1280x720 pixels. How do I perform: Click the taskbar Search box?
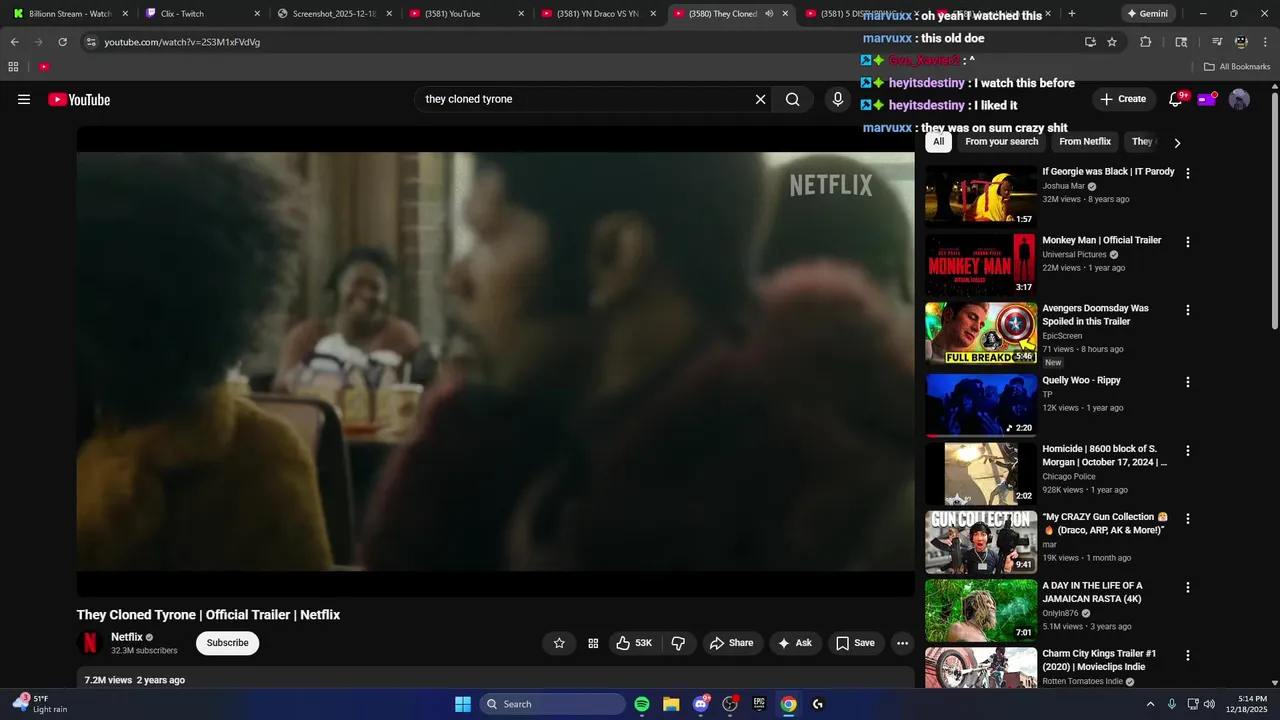pyautogui.click(x=552, y=704)
